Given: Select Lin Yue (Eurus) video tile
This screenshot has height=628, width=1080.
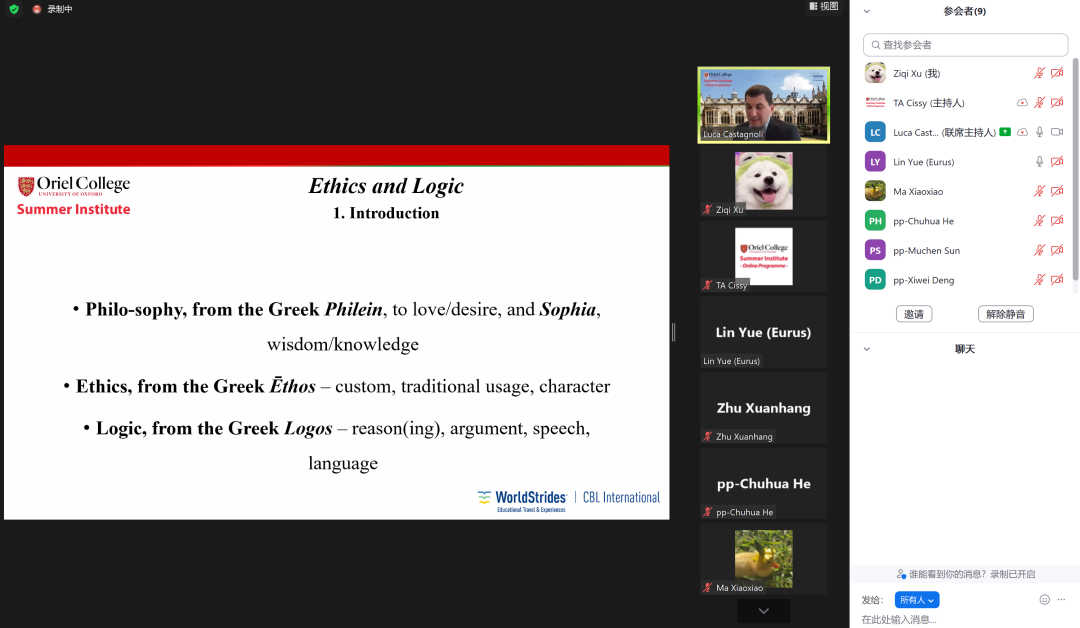Looking at the screenshot, I should click(x=764, y=333).
